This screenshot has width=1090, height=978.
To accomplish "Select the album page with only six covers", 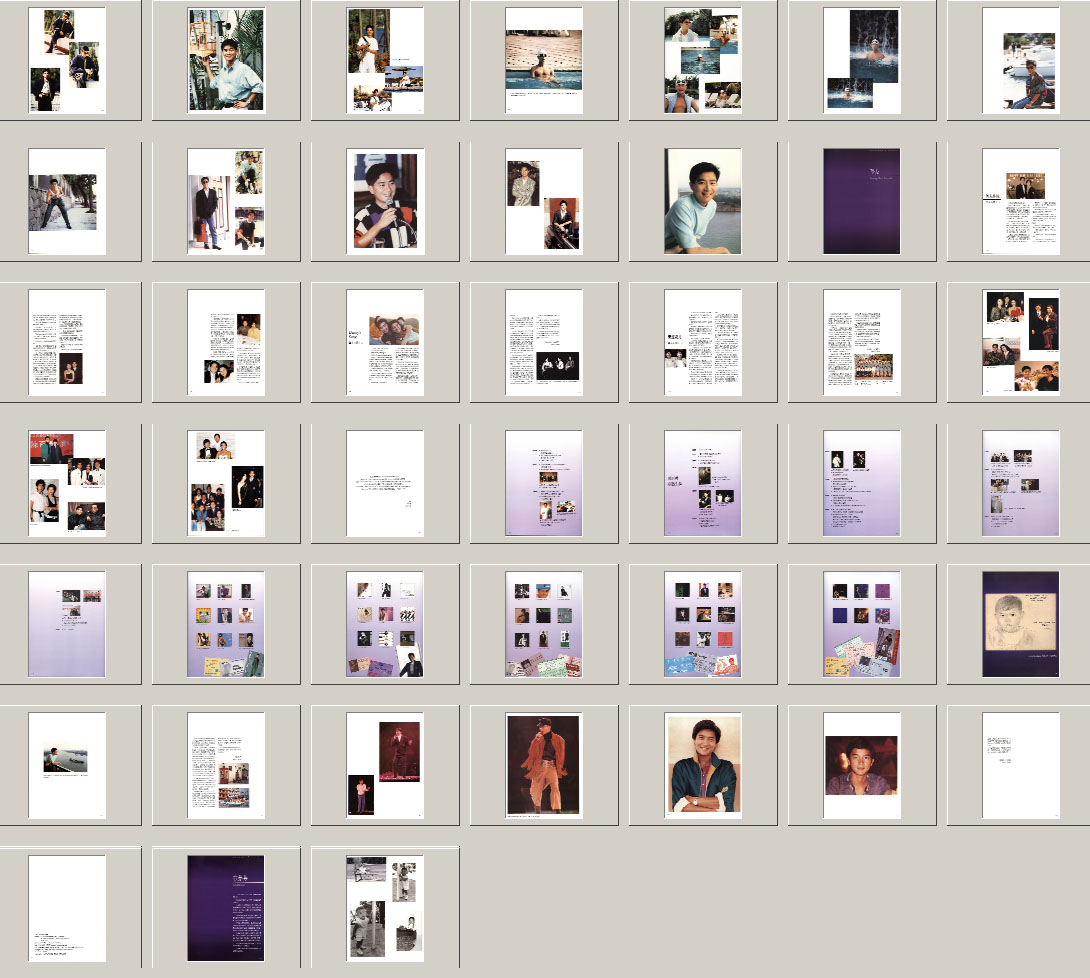I will tap(862, 624).
